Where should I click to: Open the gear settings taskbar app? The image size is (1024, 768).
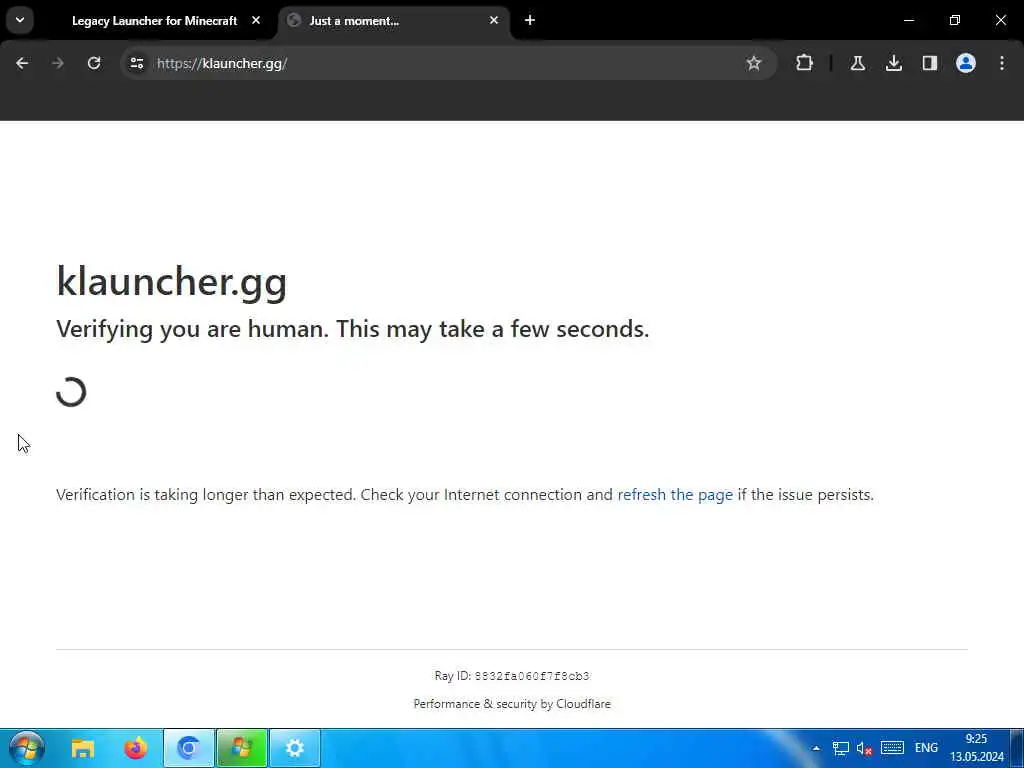click(295, 748)
